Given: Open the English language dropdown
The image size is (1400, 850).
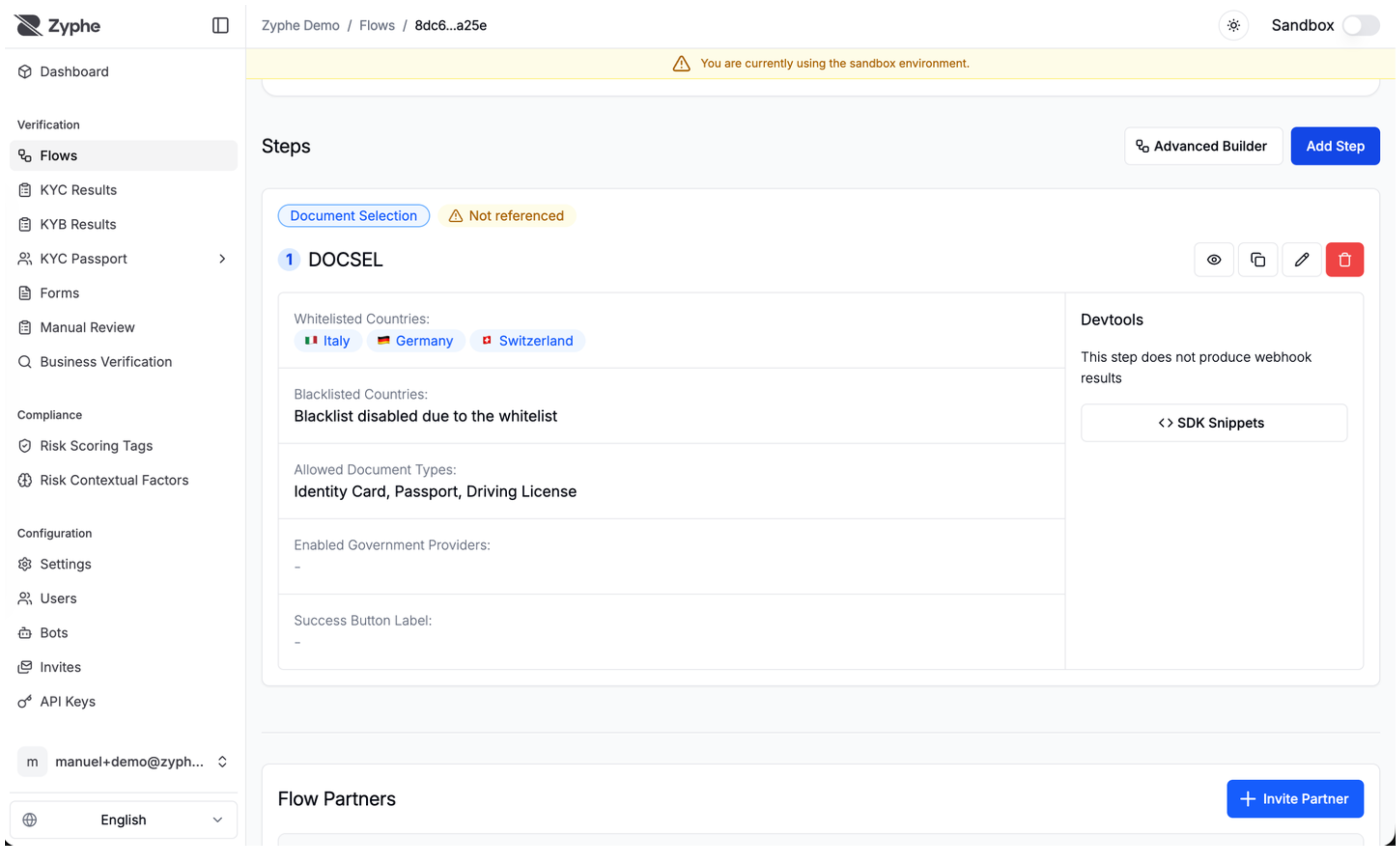Looking at the screenshot, I should (x=123, y=819).
